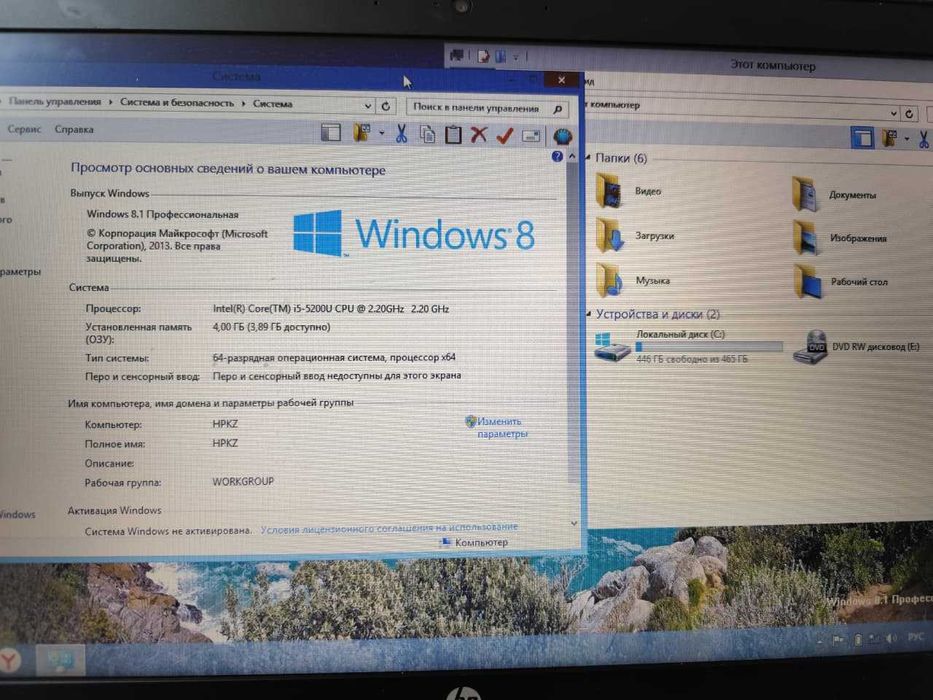933x700 pixels.
Task: Click the network tray icon
Action: (874, 639)
